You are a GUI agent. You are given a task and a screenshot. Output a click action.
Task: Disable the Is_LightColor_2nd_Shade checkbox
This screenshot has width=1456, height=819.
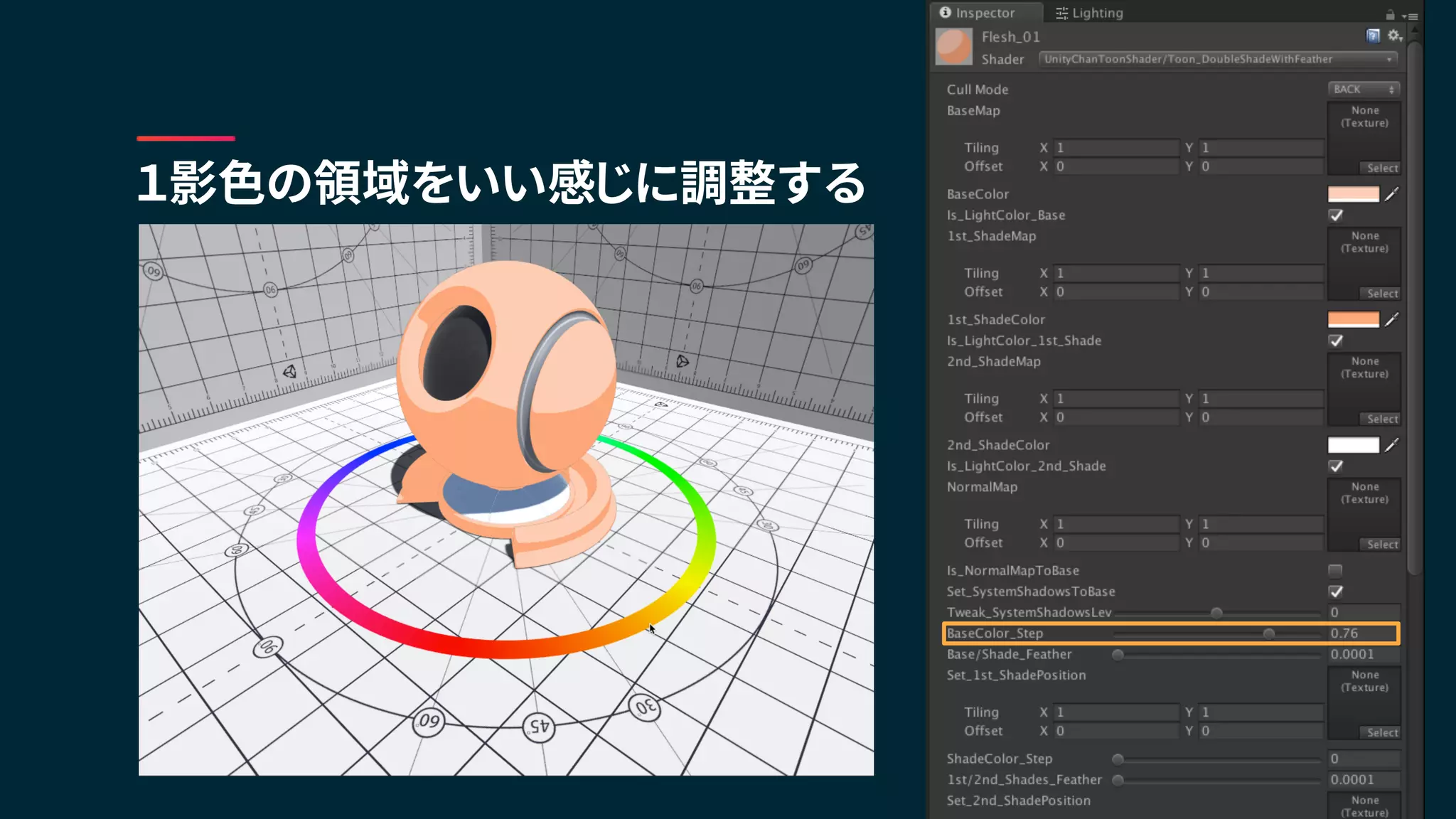tap(1336, 466)
